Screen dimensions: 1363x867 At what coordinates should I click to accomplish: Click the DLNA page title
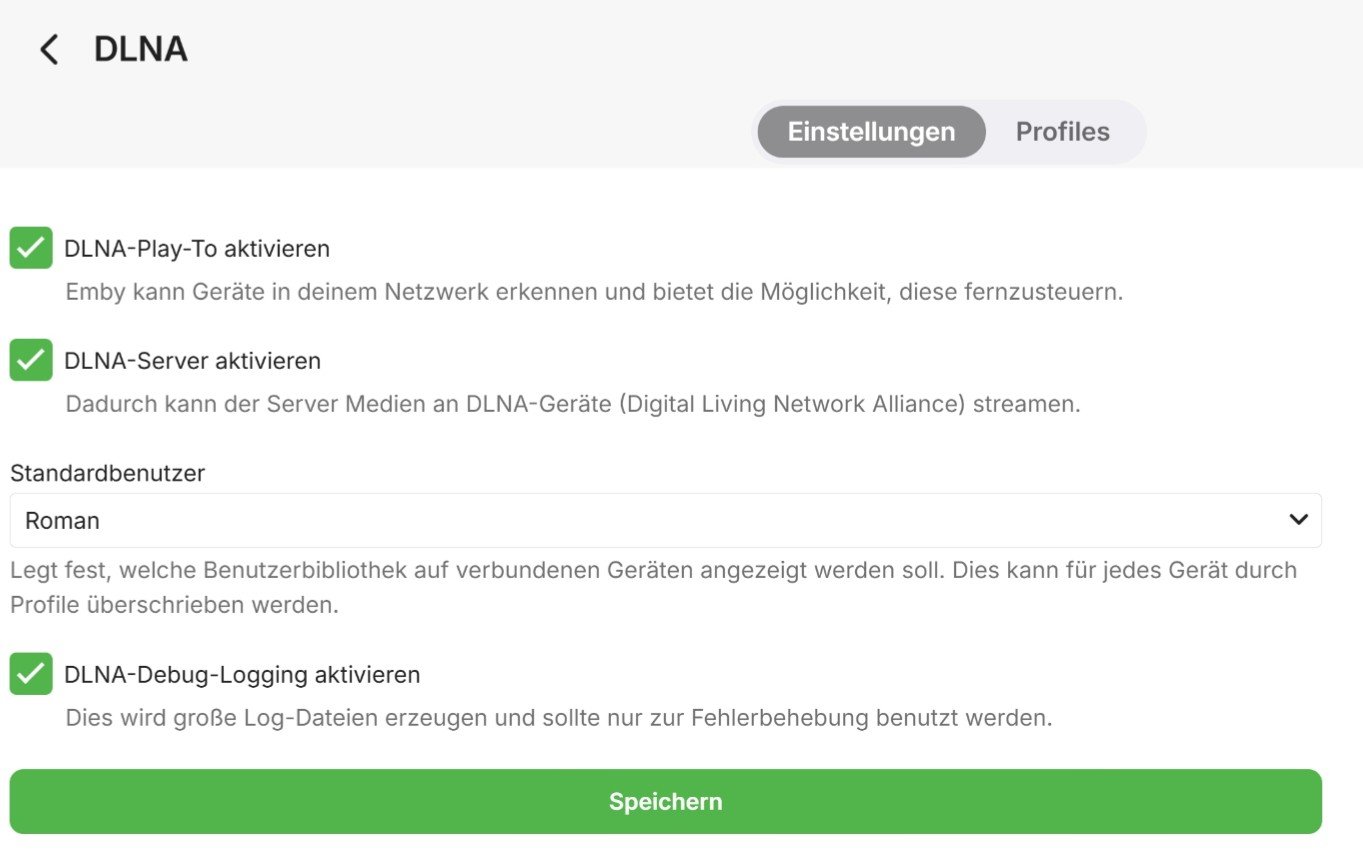pos(141,49)
